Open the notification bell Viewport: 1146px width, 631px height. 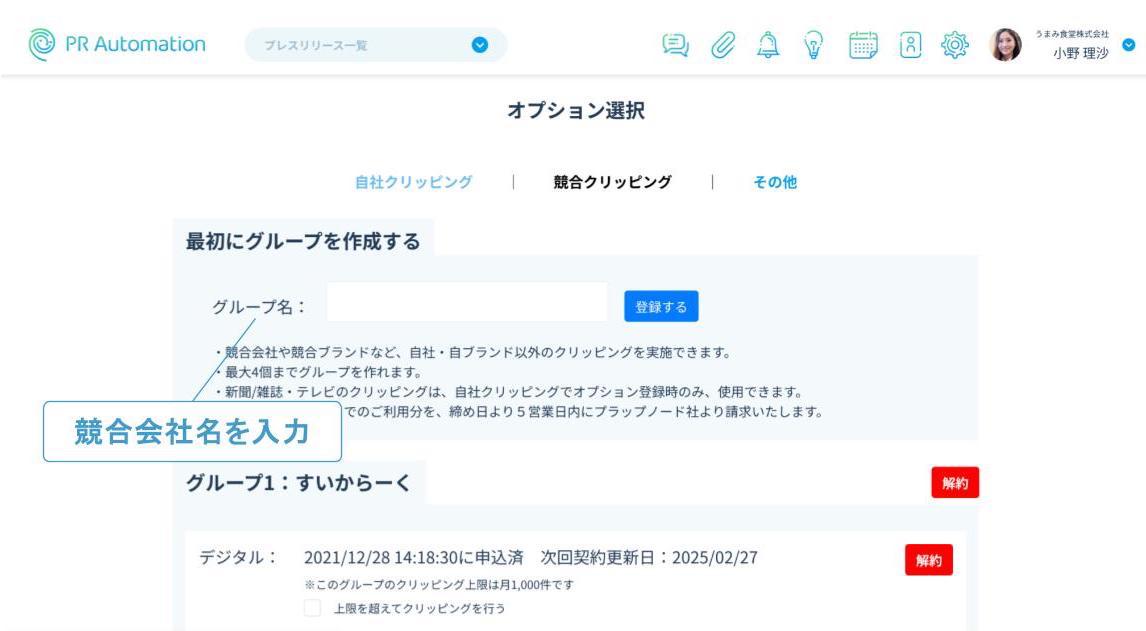769,45
